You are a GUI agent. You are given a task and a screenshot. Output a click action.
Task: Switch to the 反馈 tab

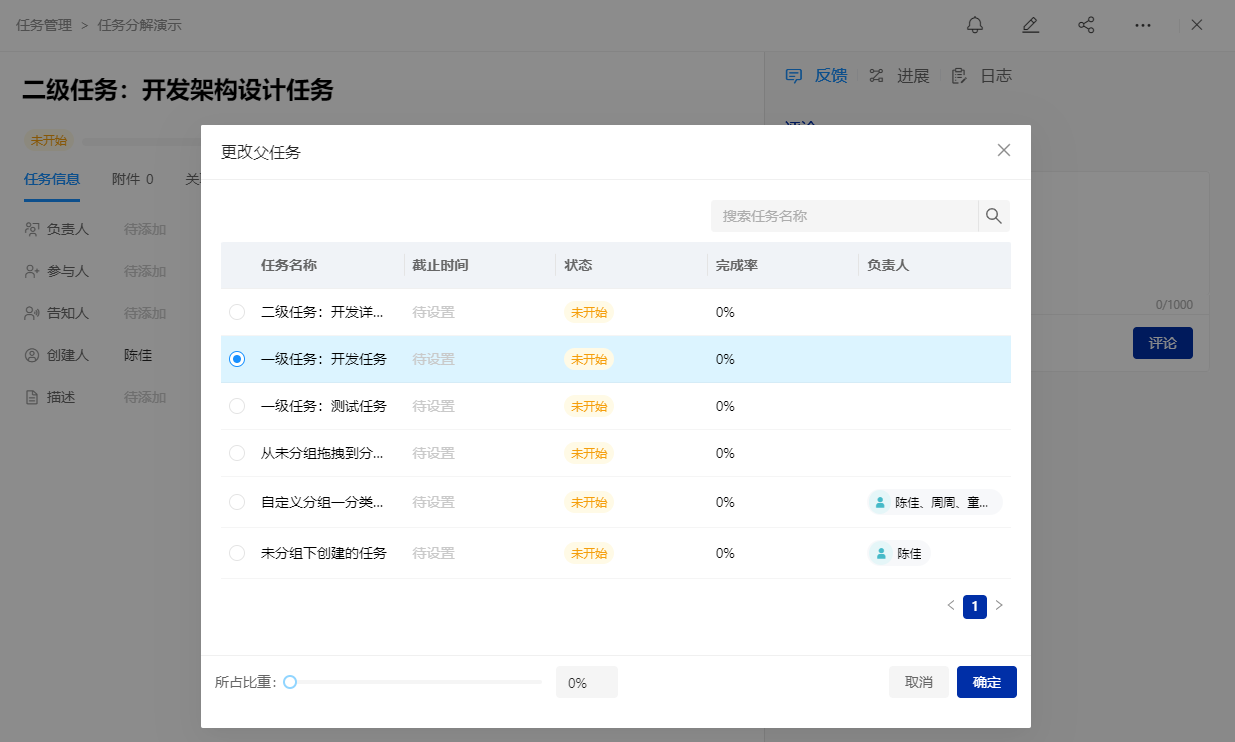817,76
